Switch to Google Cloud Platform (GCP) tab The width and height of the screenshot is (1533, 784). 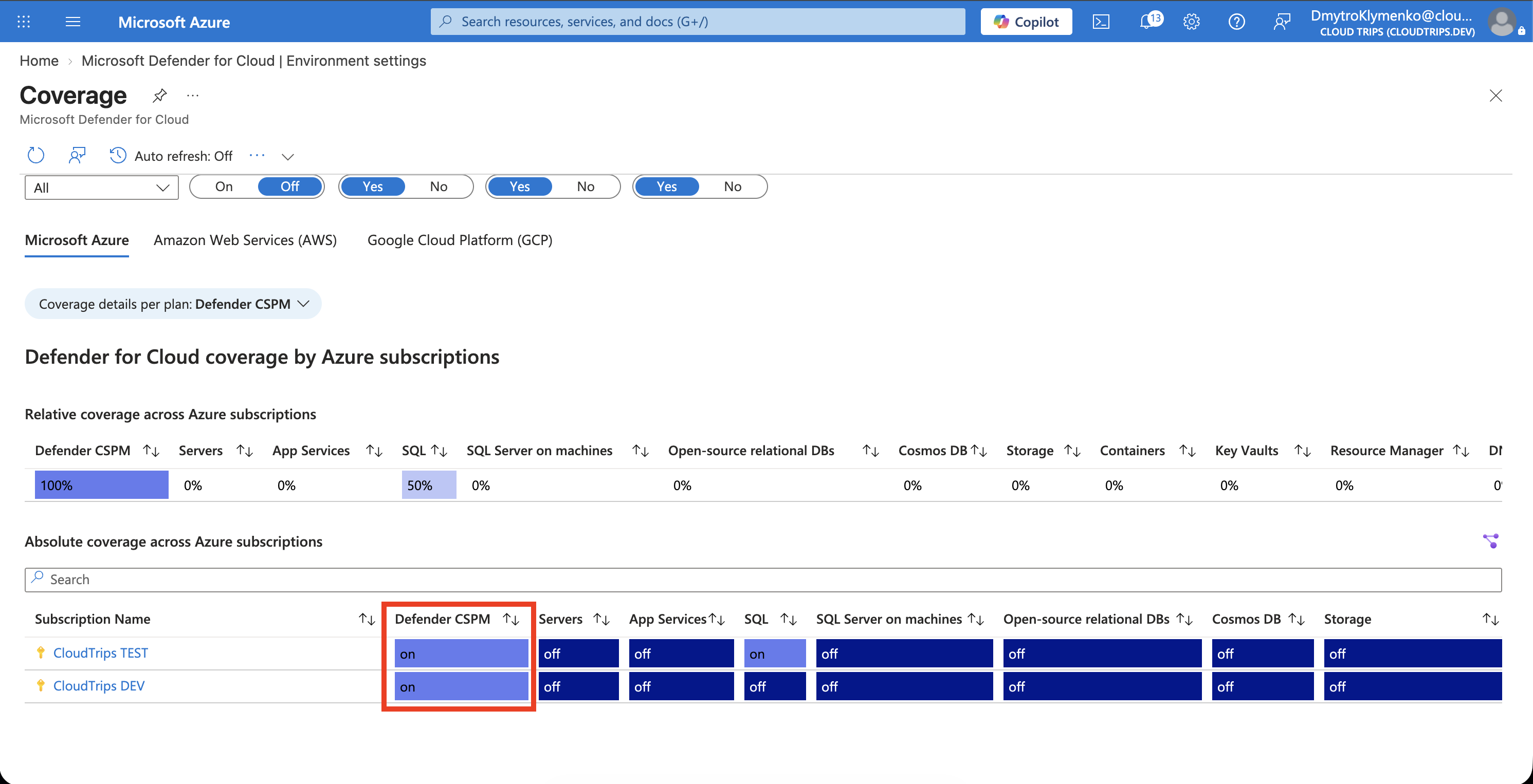460,240
